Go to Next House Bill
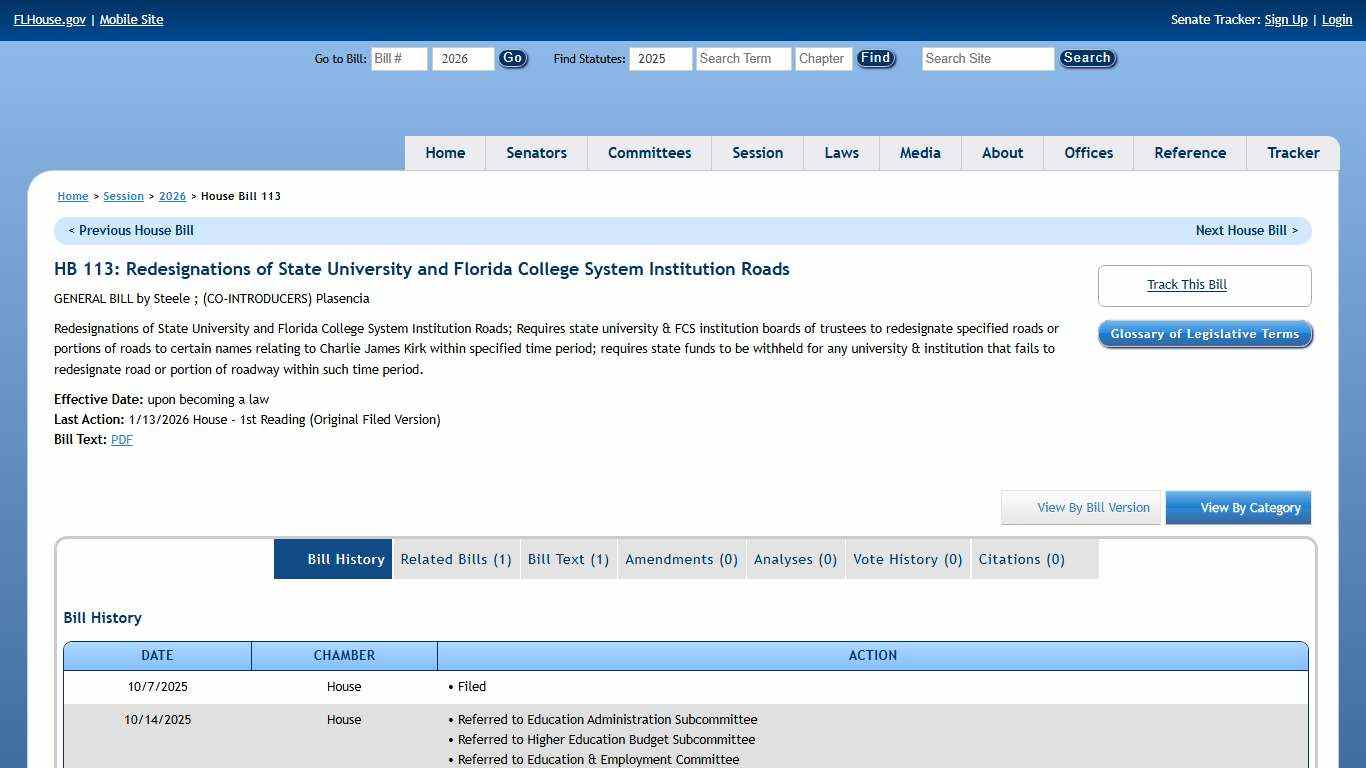 (1246, 231)
